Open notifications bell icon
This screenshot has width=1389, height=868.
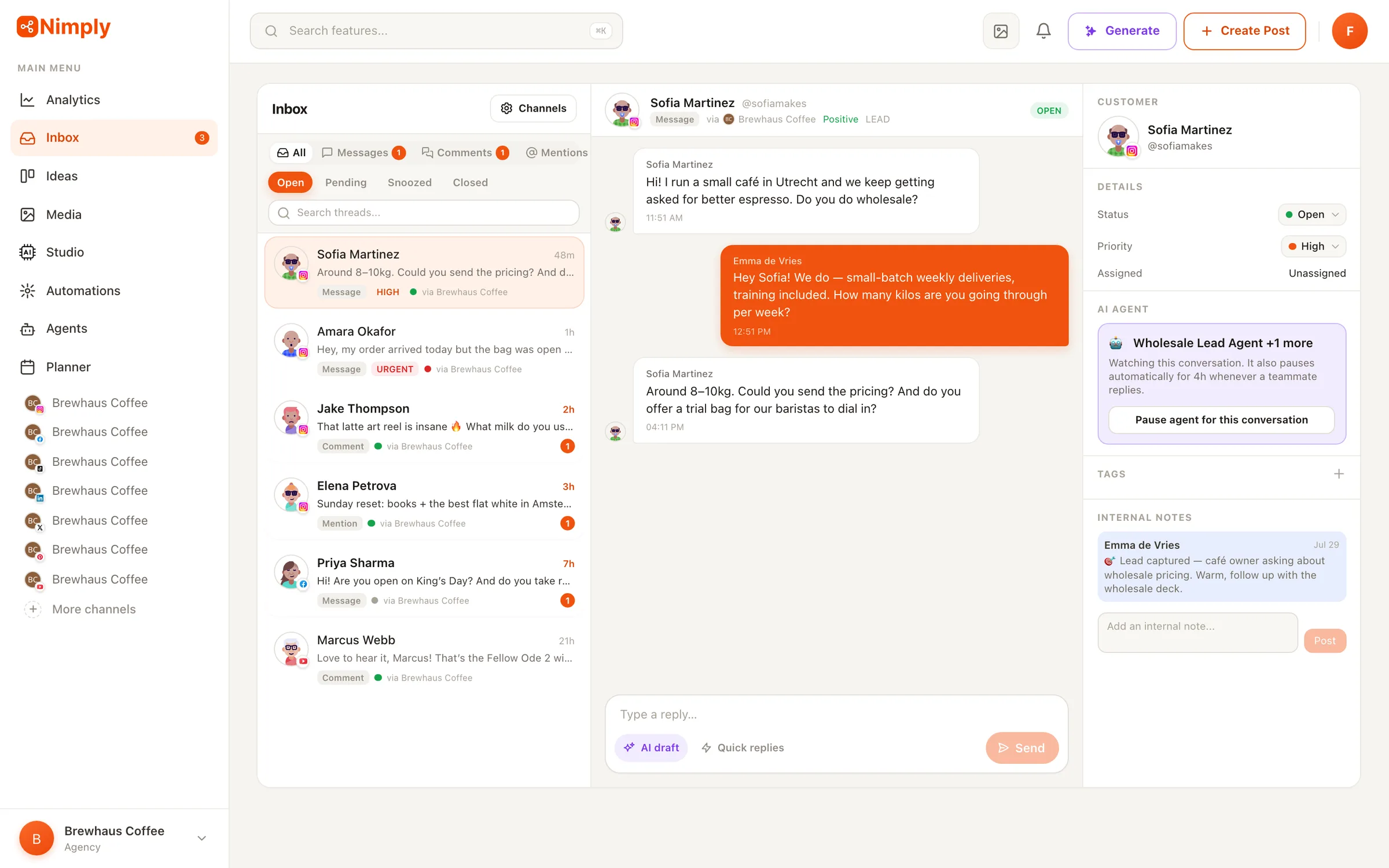click(1043, 31)
